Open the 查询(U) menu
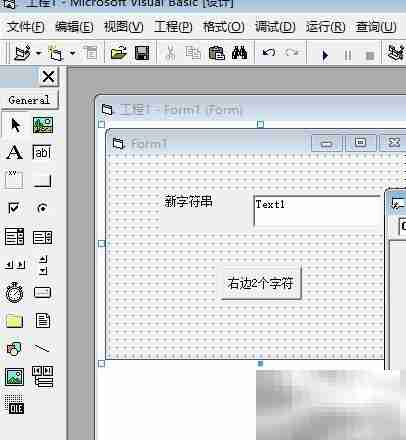Viewport: 406px width, 440px height. [x=376, y=27]
